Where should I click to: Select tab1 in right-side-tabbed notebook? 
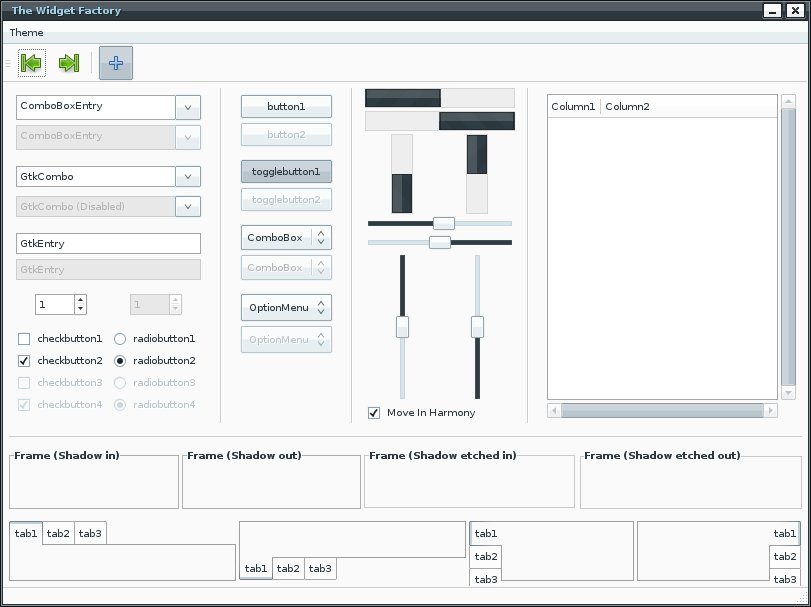[x=785, y=534]
